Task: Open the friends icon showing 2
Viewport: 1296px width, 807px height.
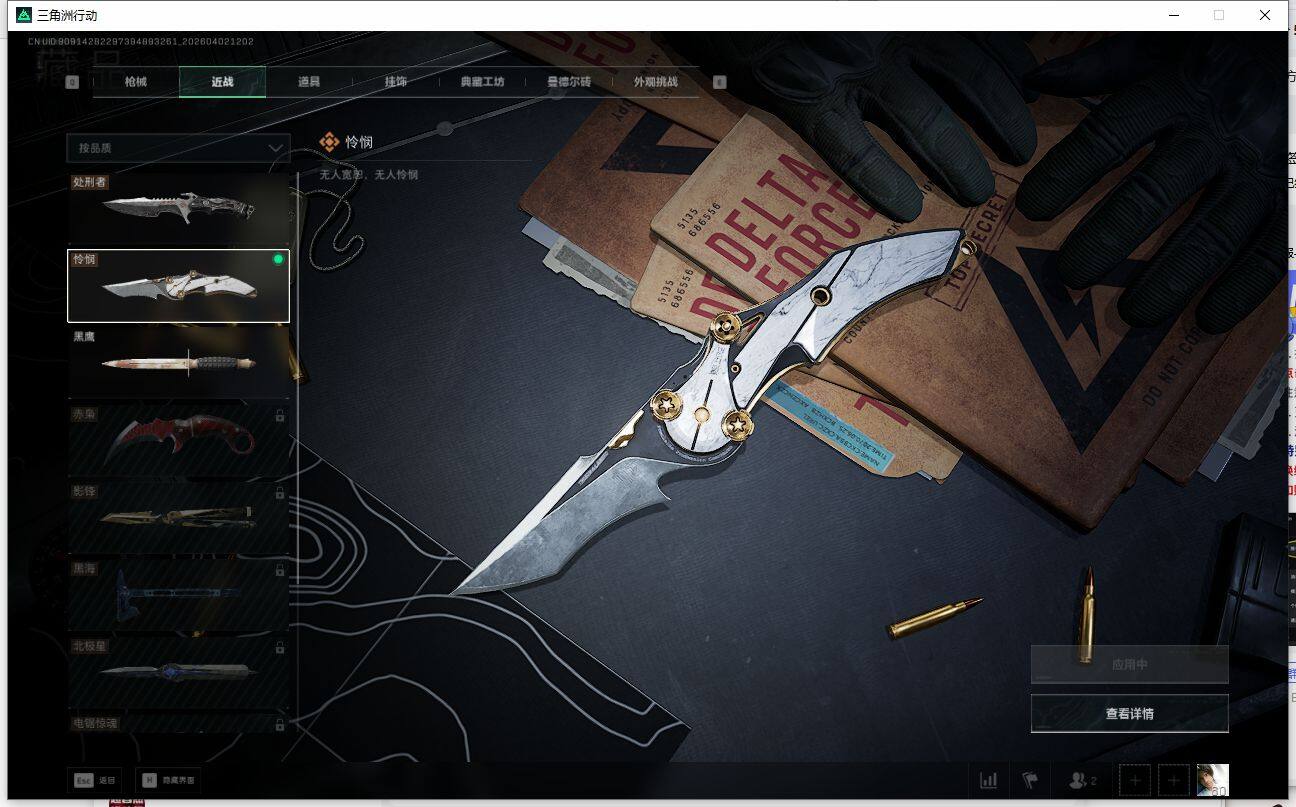Action: [1083, 780]
